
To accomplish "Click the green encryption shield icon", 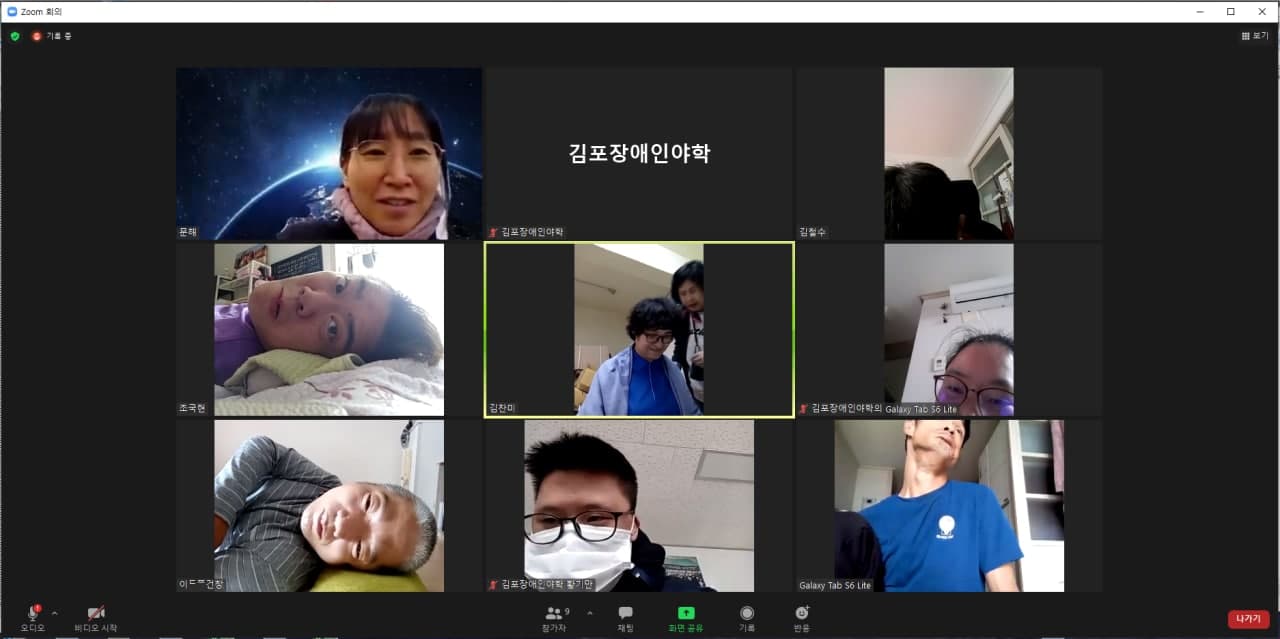I will pyautogui.click(x=15, y=36).
